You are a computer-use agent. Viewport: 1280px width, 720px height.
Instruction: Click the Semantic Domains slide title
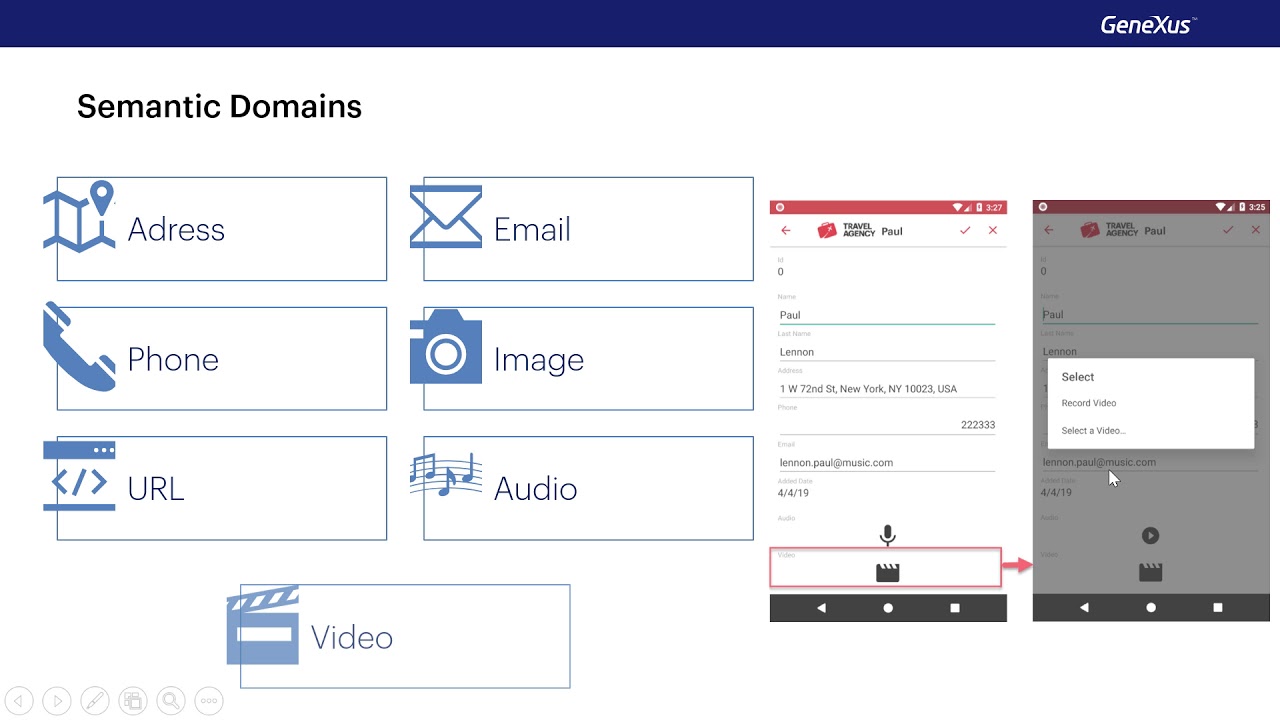(x=219, y=107)
